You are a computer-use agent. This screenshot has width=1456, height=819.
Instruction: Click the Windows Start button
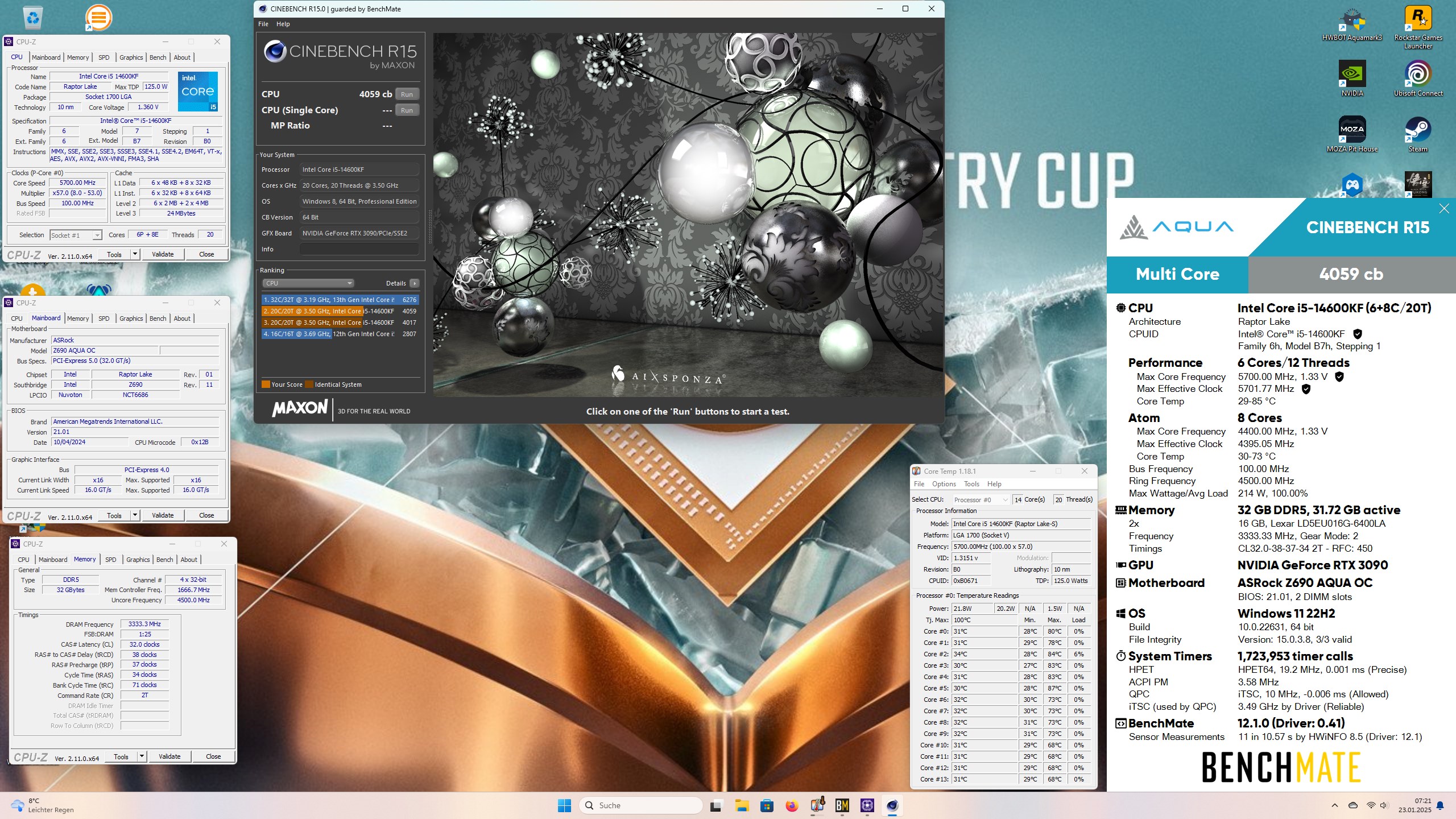(564, 805)
